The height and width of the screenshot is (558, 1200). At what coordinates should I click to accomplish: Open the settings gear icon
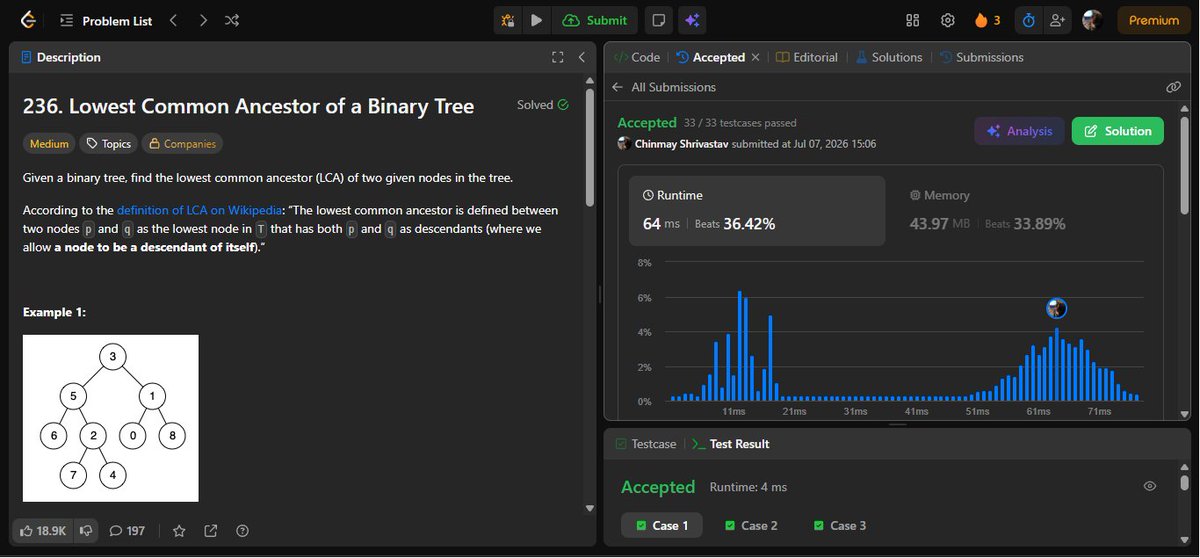(947, 20)
